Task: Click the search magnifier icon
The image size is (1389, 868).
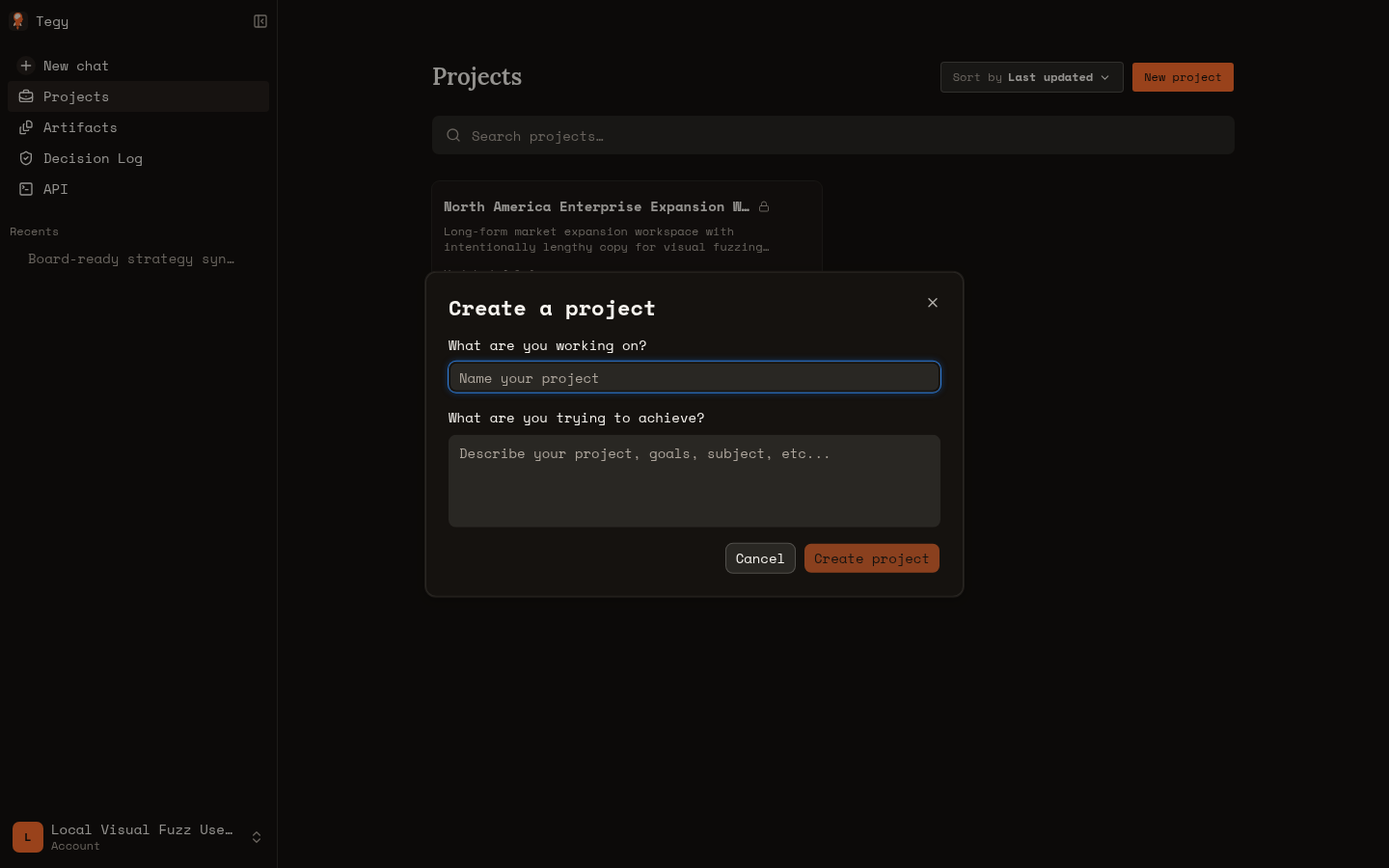Action: tap(453, 135)
